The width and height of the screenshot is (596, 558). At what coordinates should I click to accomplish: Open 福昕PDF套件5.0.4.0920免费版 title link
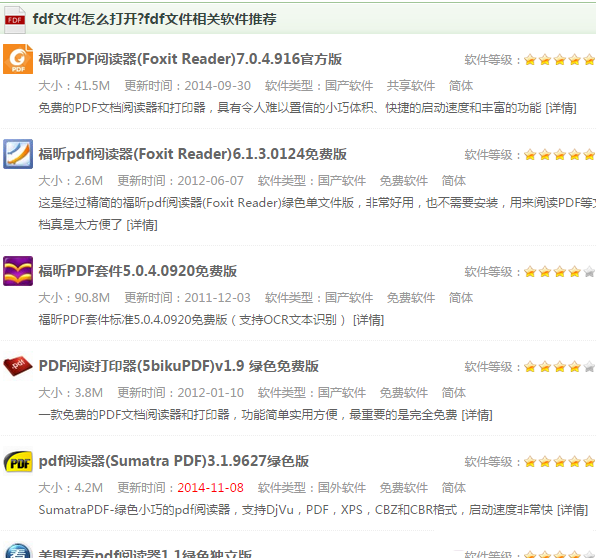tap(138, 271)
